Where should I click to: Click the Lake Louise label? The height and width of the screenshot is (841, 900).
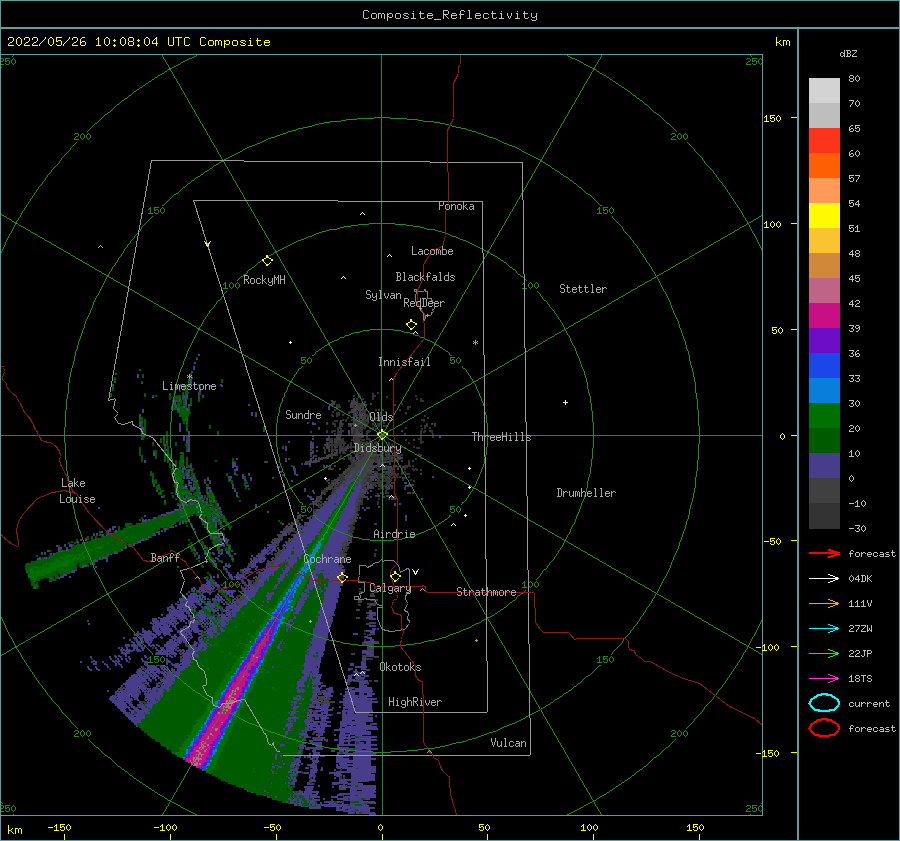[77, 491]
